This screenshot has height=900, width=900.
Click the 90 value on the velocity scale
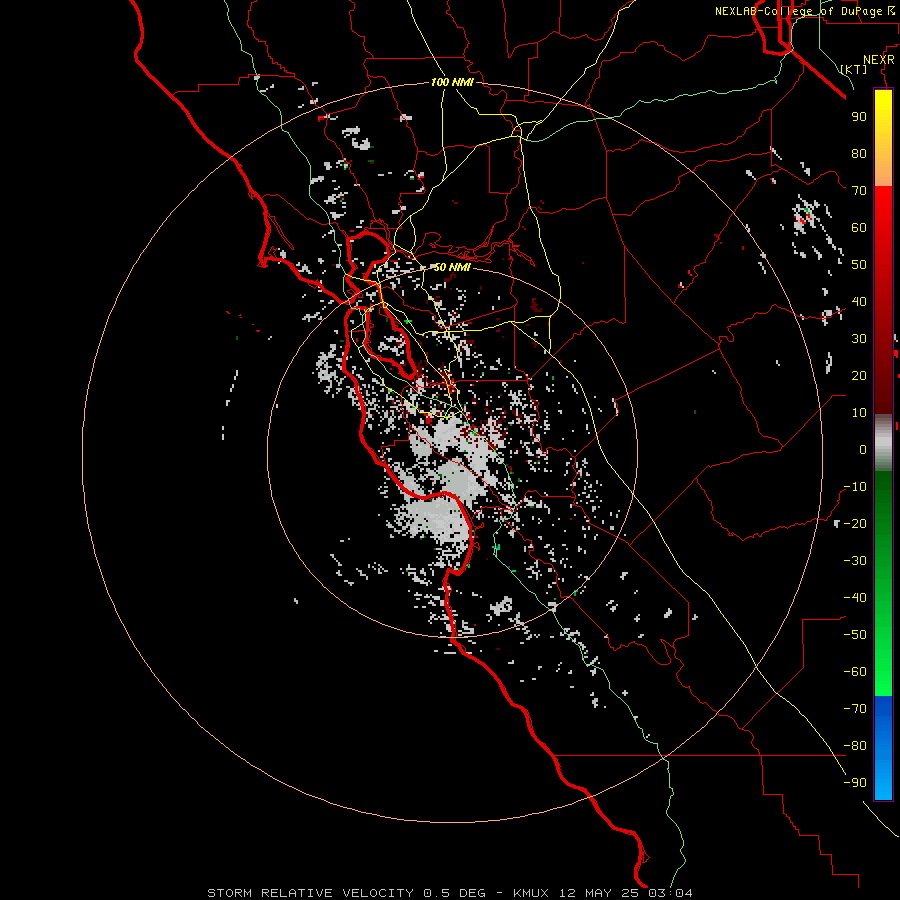pos(859,117)
